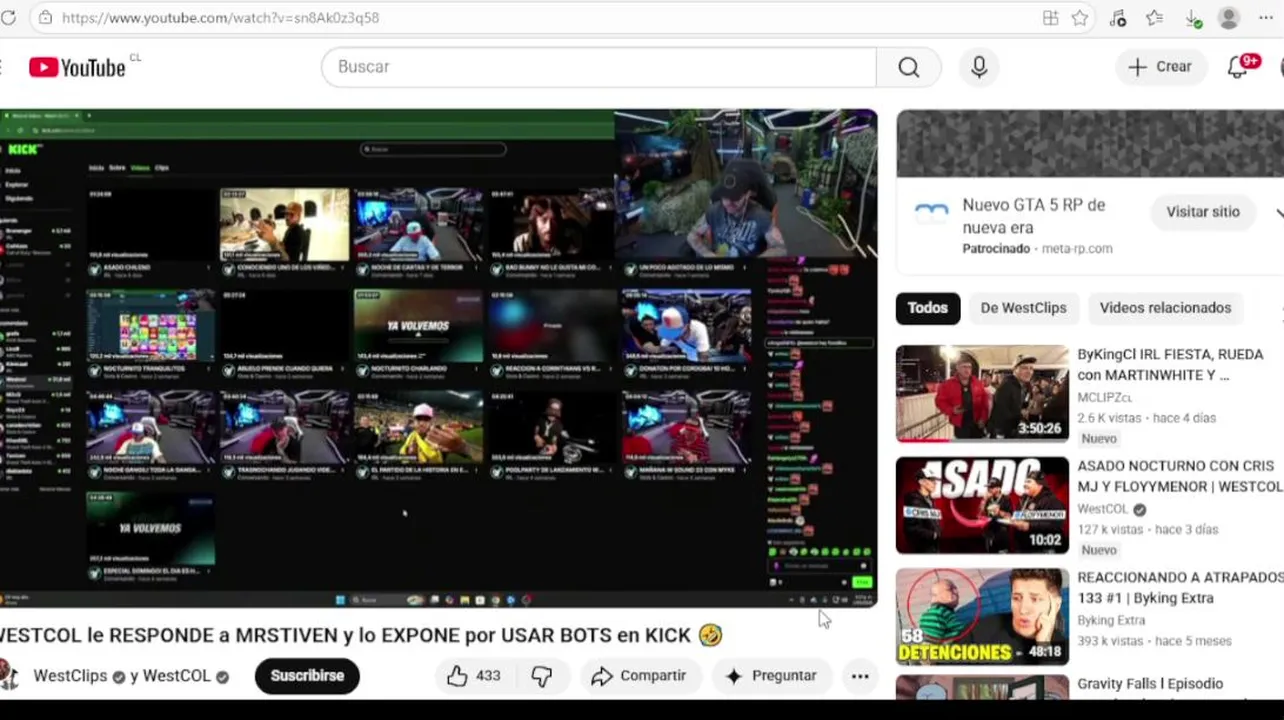Visit the sponsored site via Visitar sitio

point(1202,212)
